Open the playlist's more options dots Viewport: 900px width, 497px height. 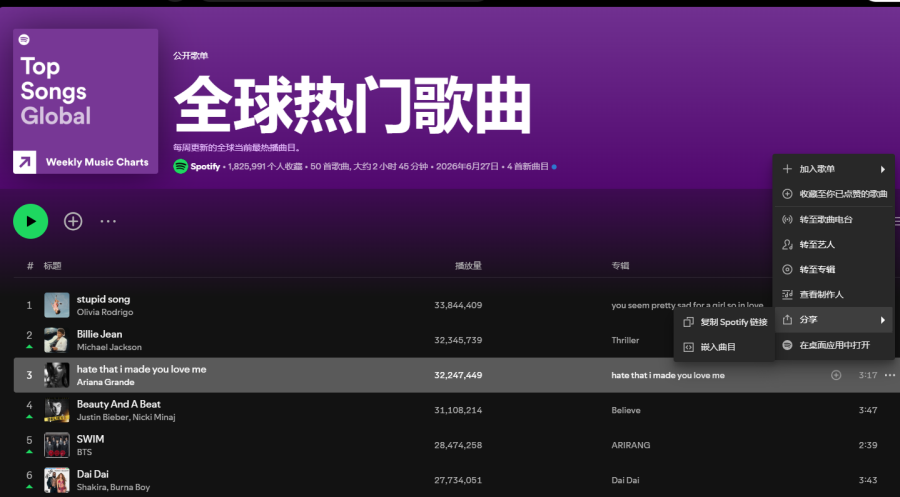(108, 221)
